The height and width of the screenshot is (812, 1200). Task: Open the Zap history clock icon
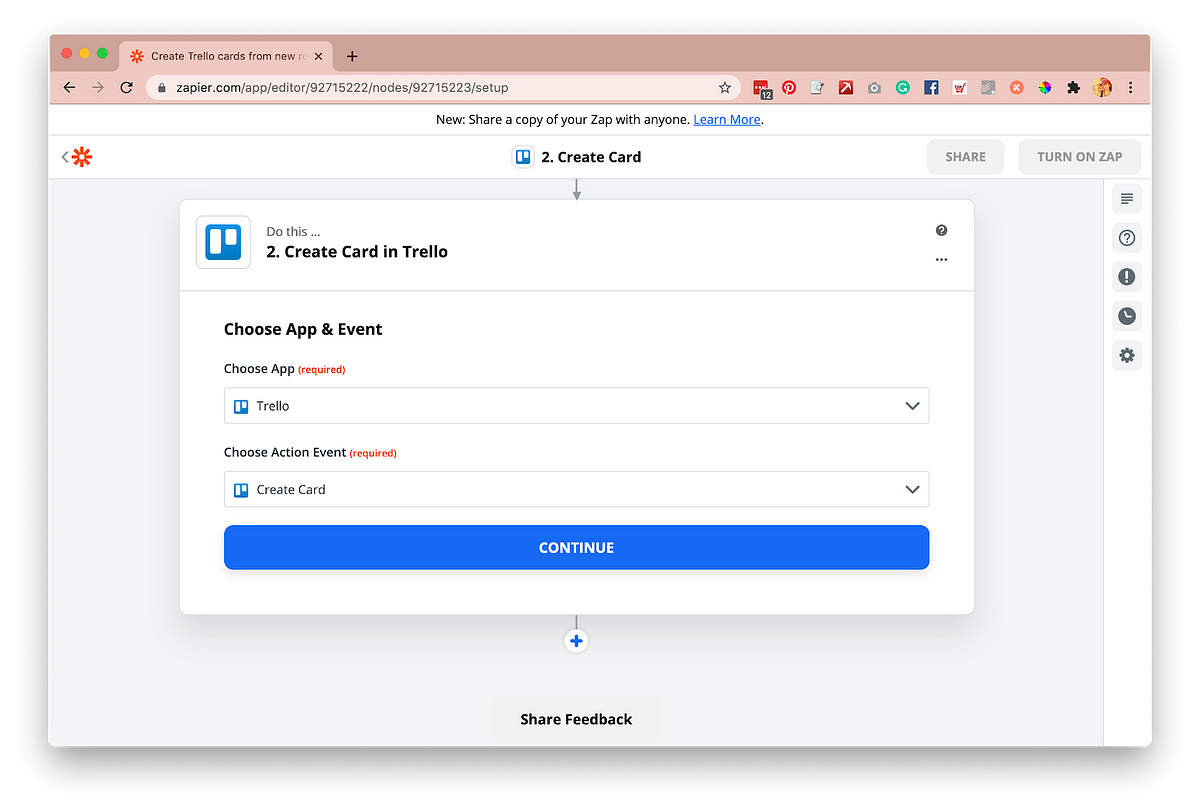(x=1127, y=316)
